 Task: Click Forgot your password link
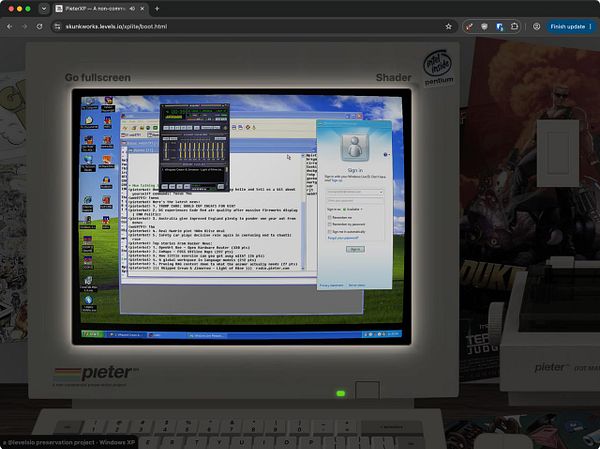point(344,238)
